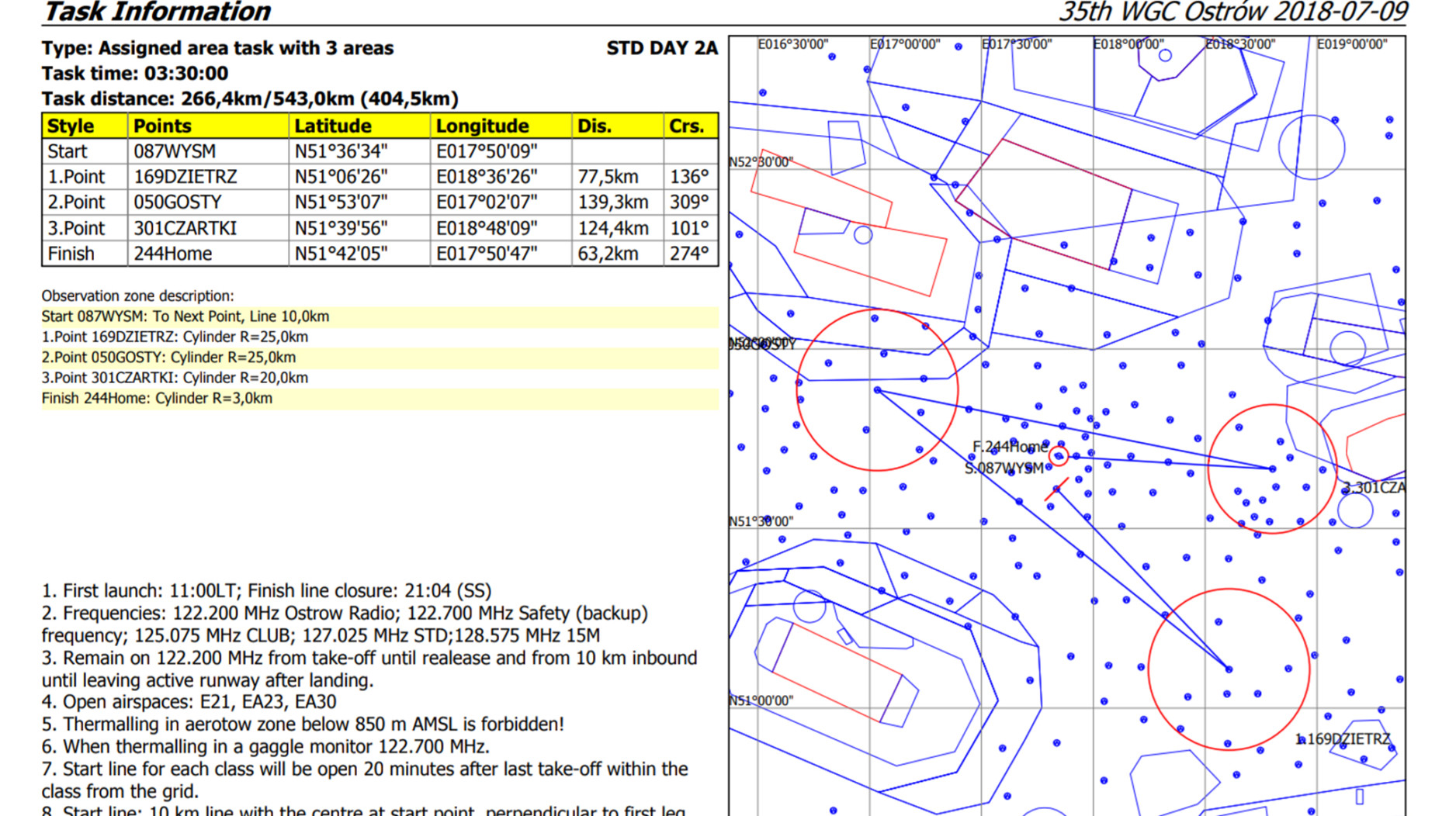Click the E018°00'00" longitude label on map
Viewport: 1456px width, 816px height.
(1128, 44)
